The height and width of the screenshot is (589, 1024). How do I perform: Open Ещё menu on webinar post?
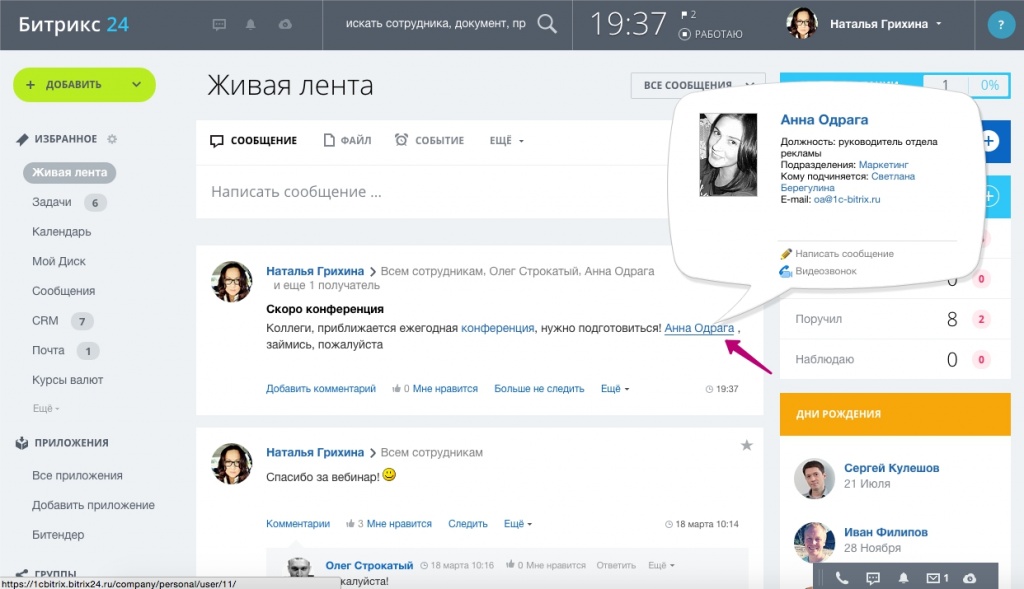[x=518, y=524]
